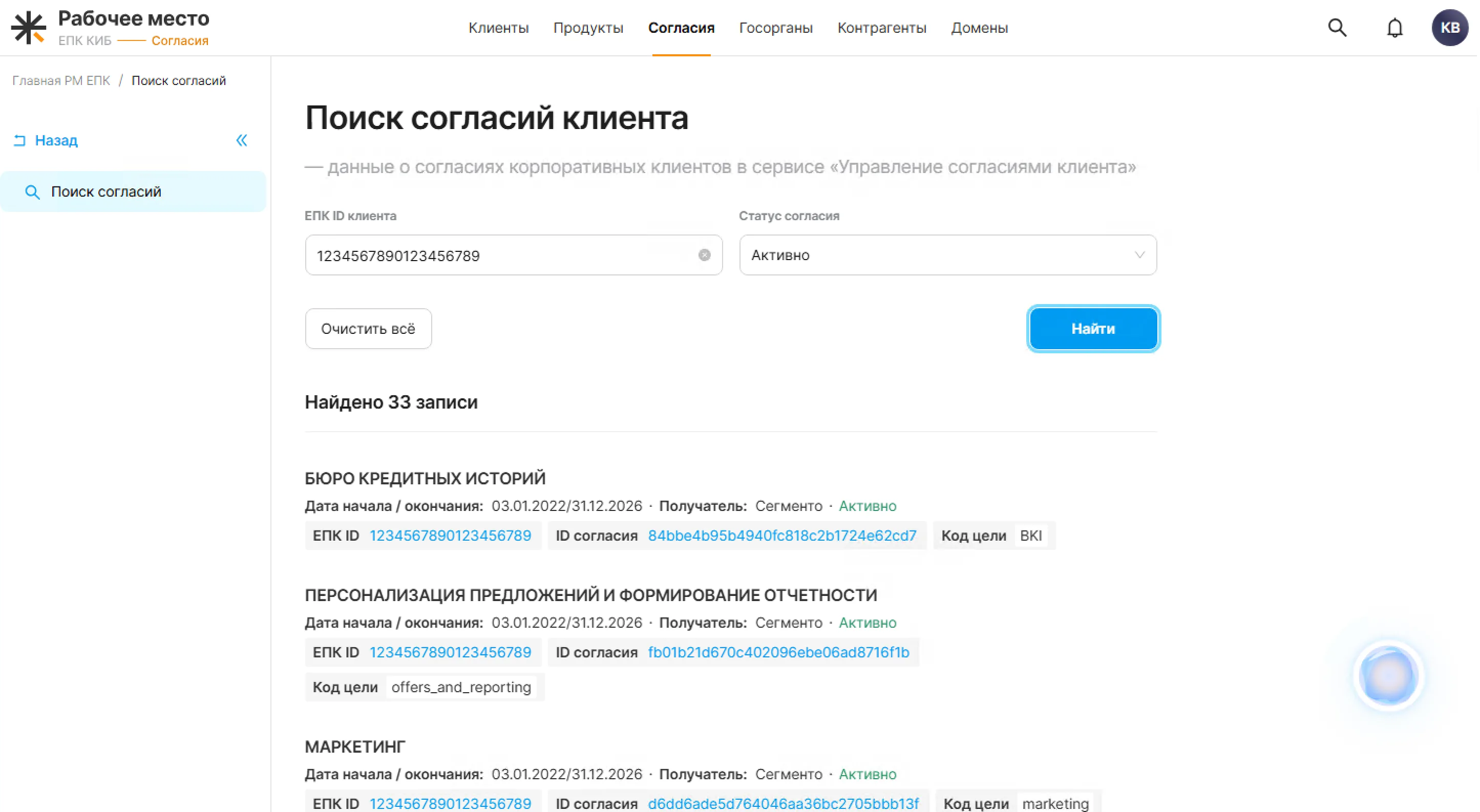Viewport: 1480px width, 812px height.
Task: Go back via Назад link
Action: (56, 141)
